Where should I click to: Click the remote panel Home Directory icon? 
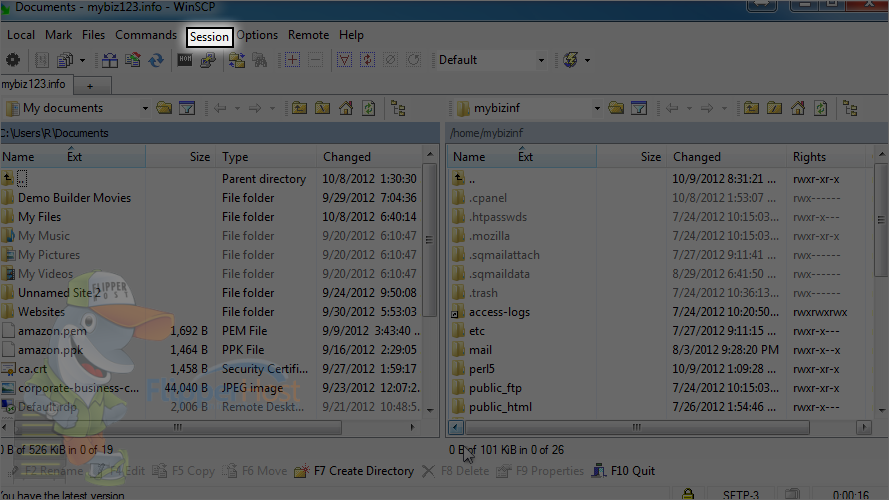[x=798, y=108]
